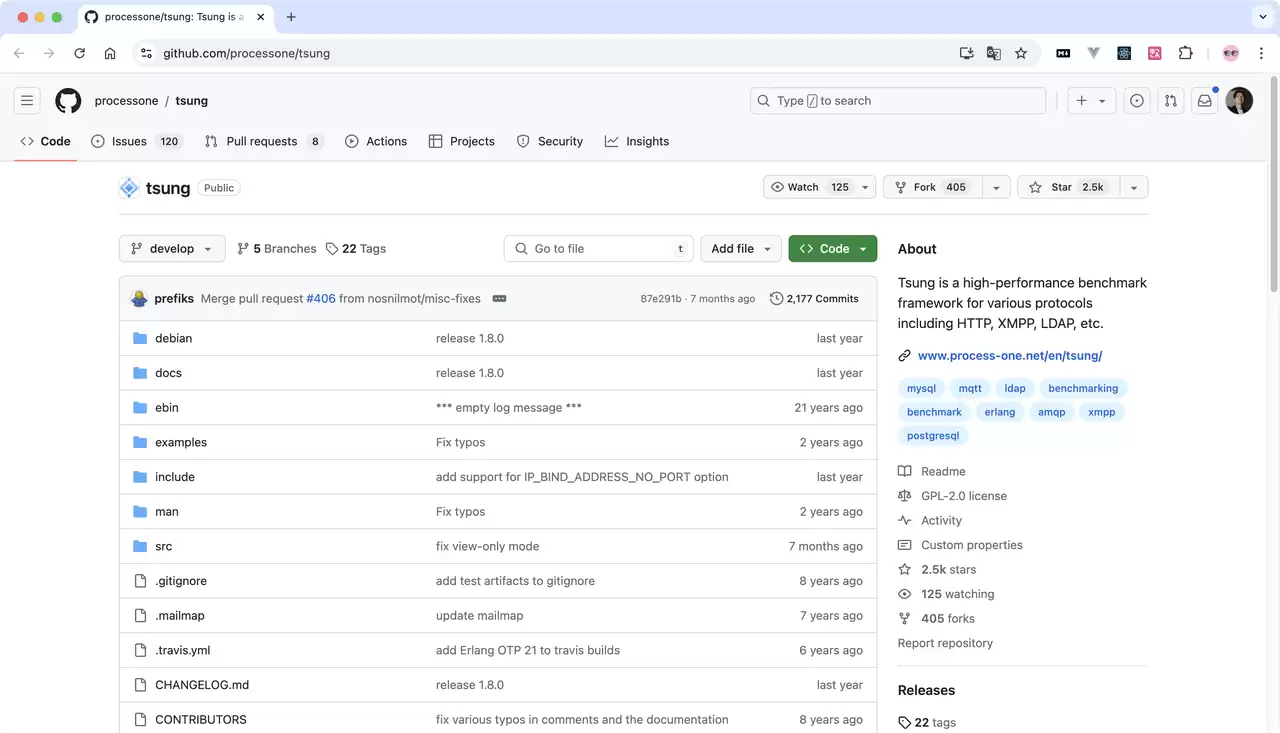1280x733 pixels.
Task: Open the GitHub hamburger navigation menu
Action: [27, 100]
